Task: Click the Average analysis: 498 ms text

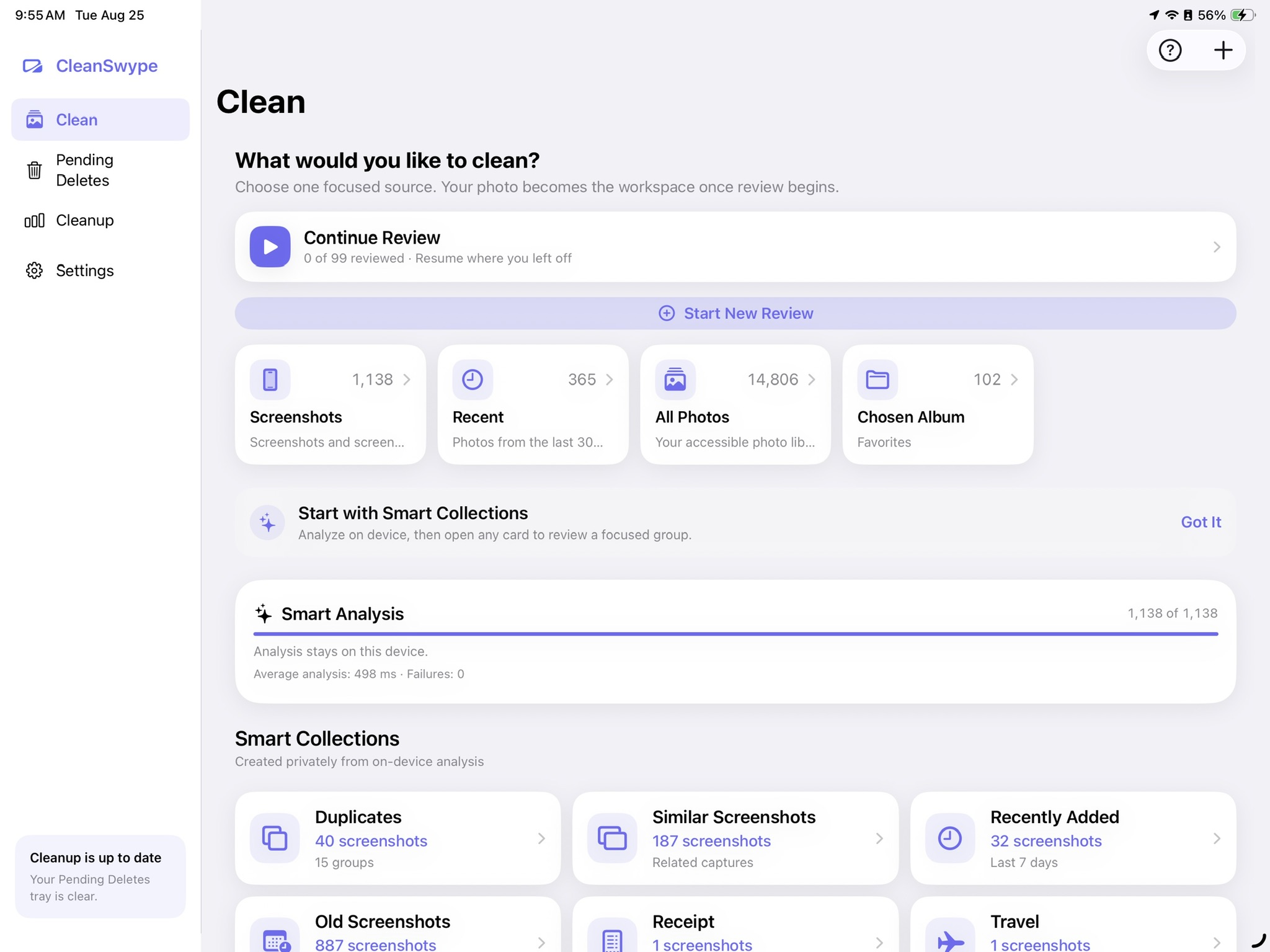Action: (x=324, y=674)
